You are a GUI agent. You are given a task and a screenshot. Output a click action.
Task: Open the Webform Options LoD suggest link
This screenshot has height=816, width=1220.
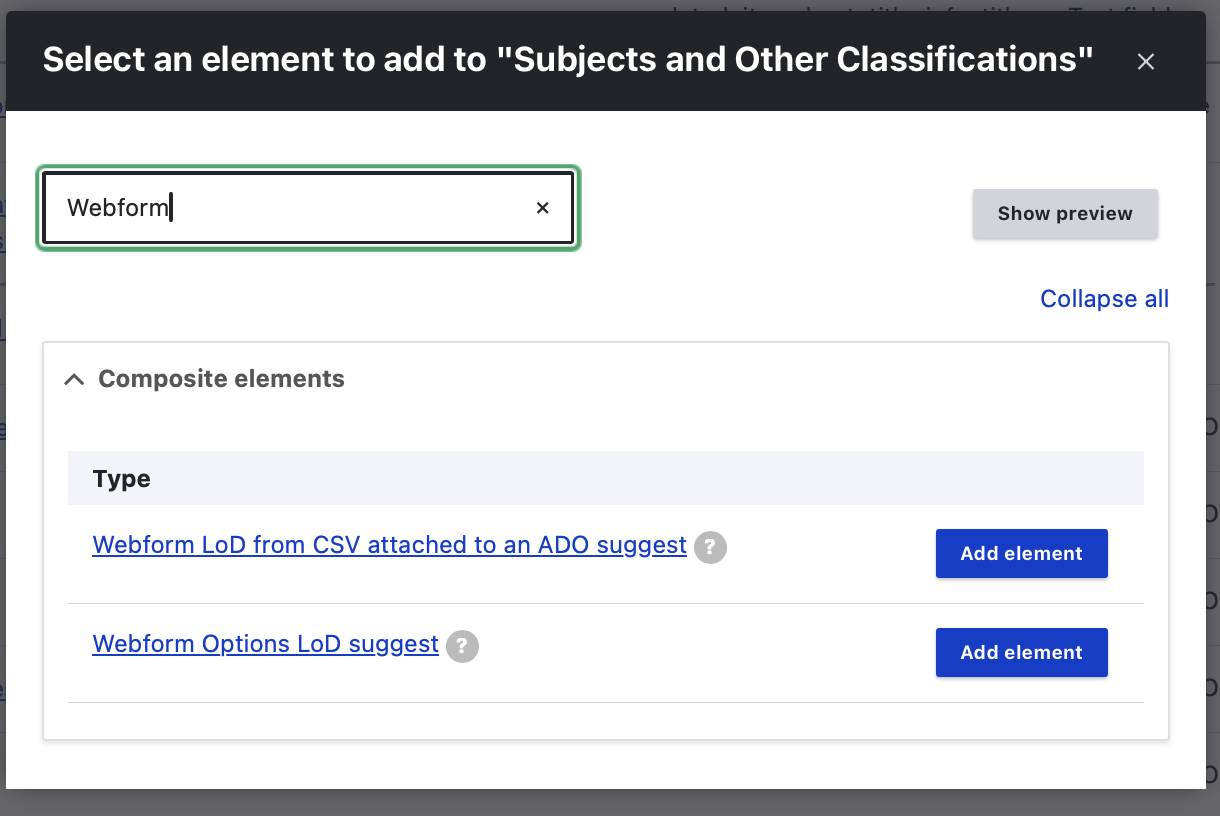coord(265,644)
